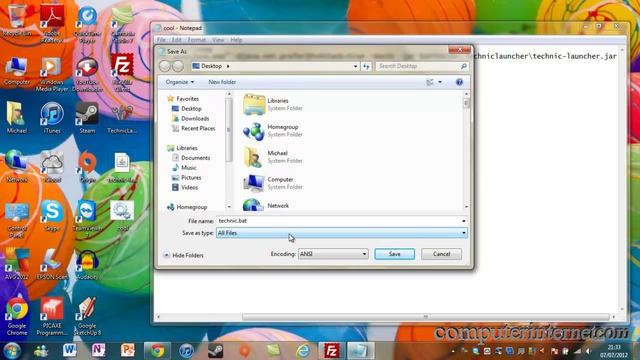Click the view mode icon in dialog toolbar
640x360 pixels.
click(x=430, y=82)
